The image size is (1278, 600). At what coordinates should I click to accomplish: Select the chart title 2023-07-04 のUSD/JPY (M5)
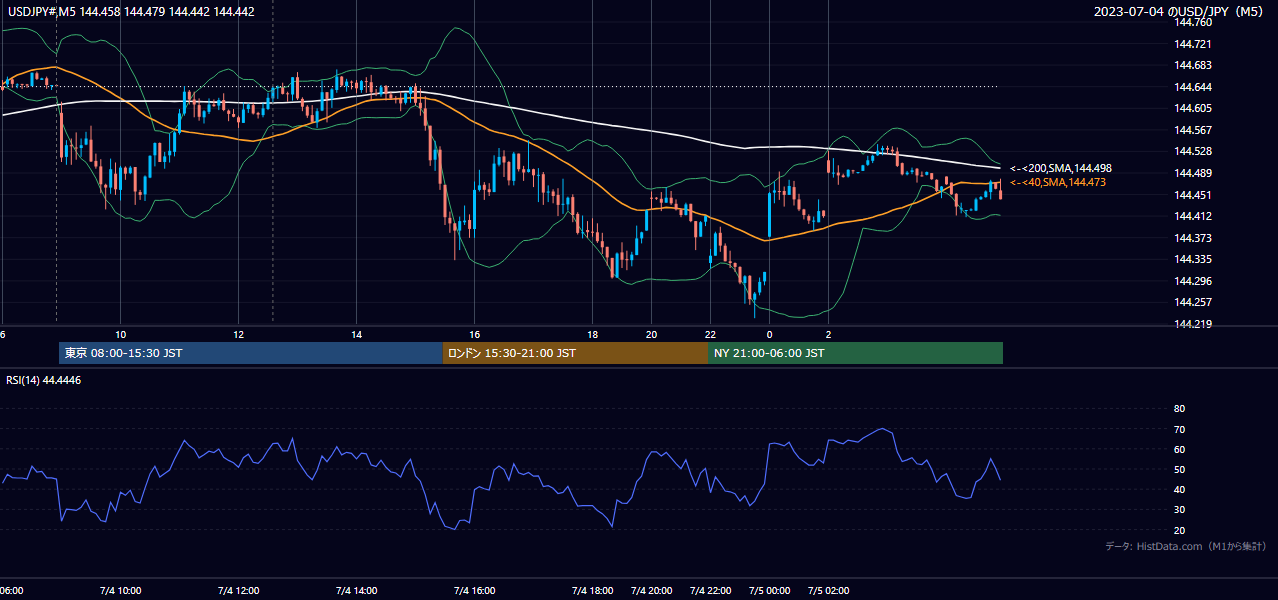click(1180, 11)
